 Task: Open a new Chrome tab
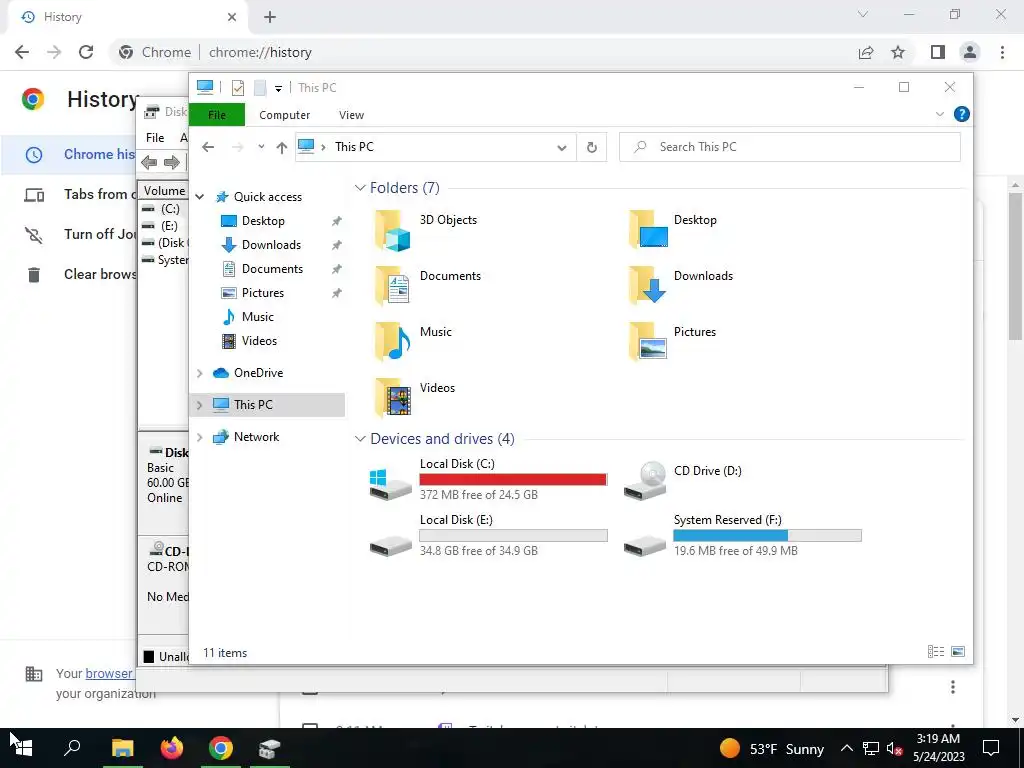pos(270,17)
